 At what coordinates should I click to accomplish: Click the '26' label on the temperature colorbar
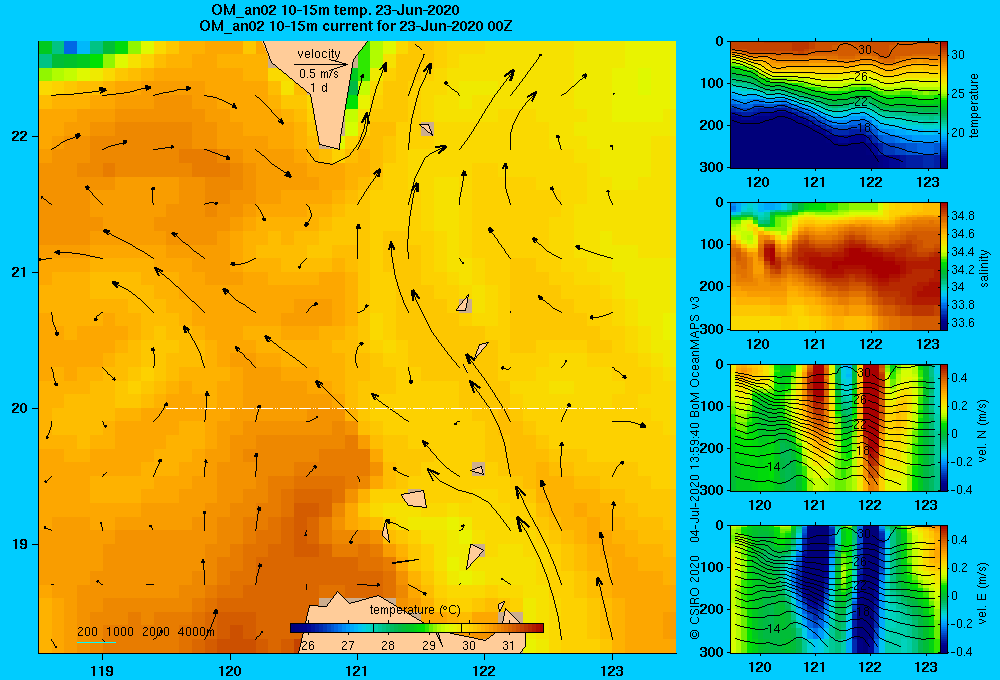point(307,646)
